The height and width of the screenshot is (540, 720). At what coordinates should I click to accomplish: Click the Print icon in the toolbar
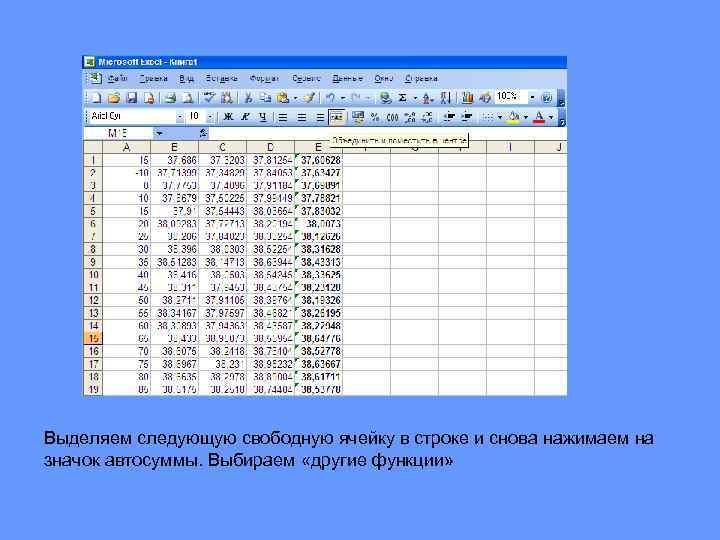tap(171, 97)
